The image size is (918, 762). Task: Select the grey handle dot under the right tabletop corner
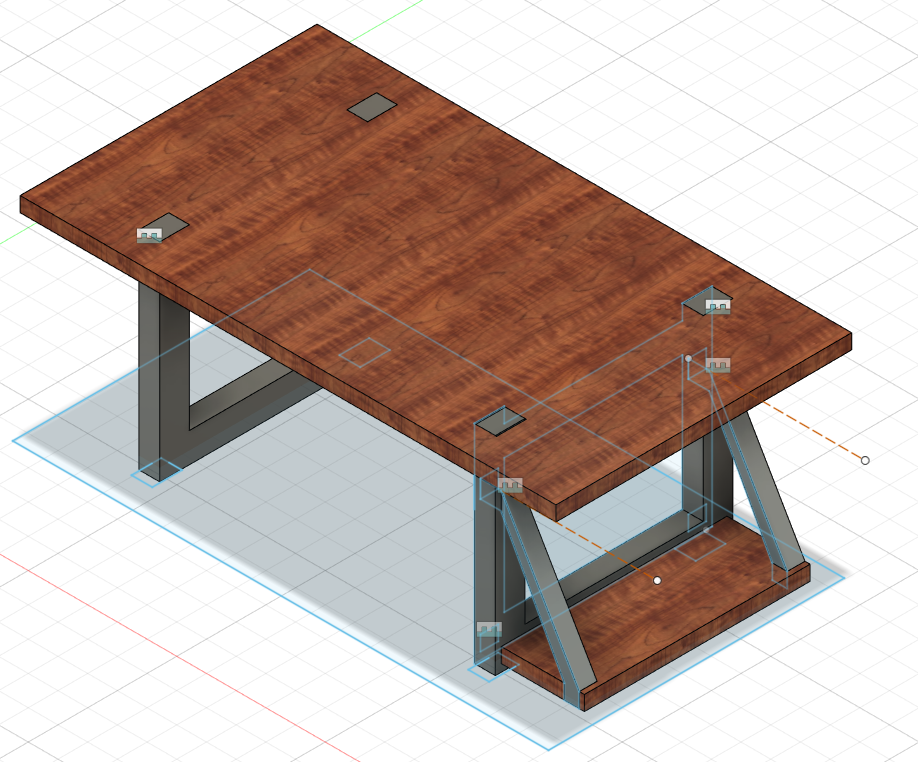click(x=688, y=358)
